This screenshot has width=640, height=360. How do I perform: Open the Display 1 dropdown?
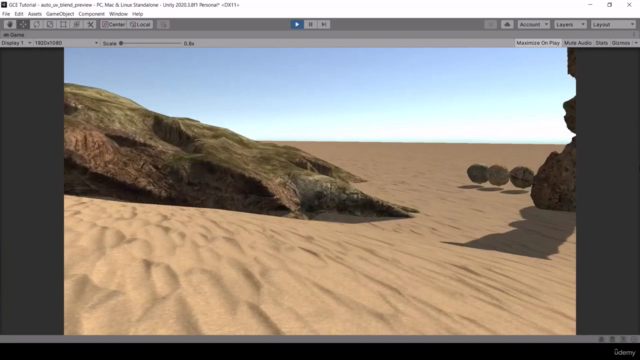point(16,43)
